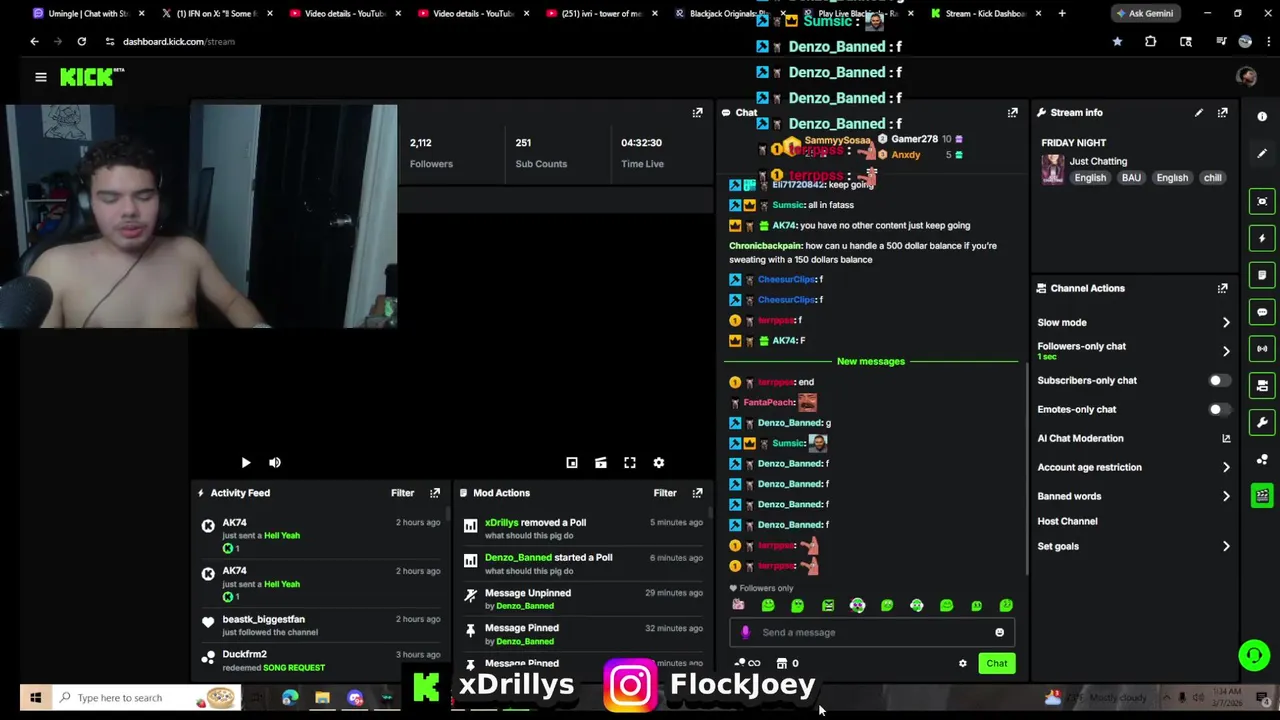Screen dimensions: 1280x720
Task: Click the Ask Gemini button
Action: [1144, 14]
